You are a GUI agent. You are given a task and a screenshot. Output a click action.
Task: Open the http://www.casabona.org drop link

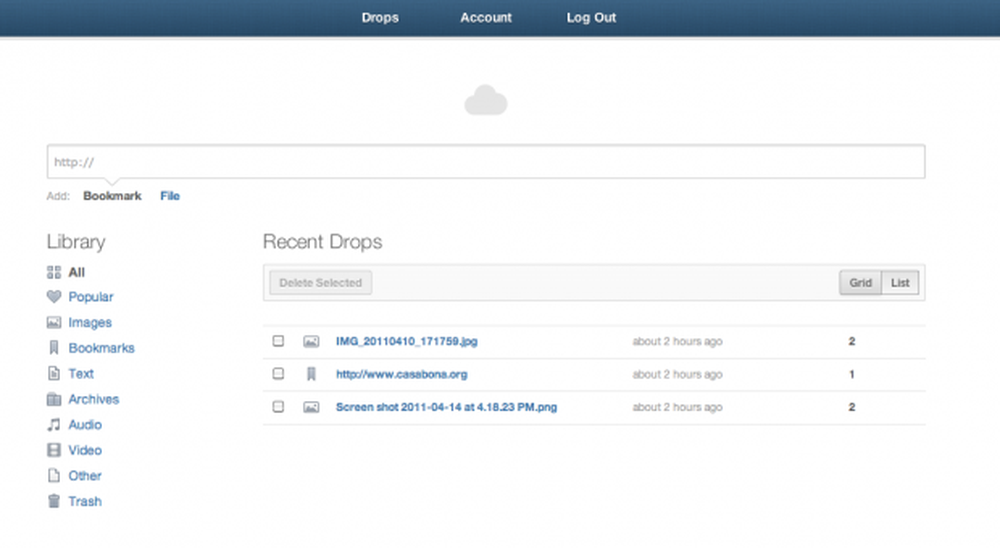(x=402, y=374)
